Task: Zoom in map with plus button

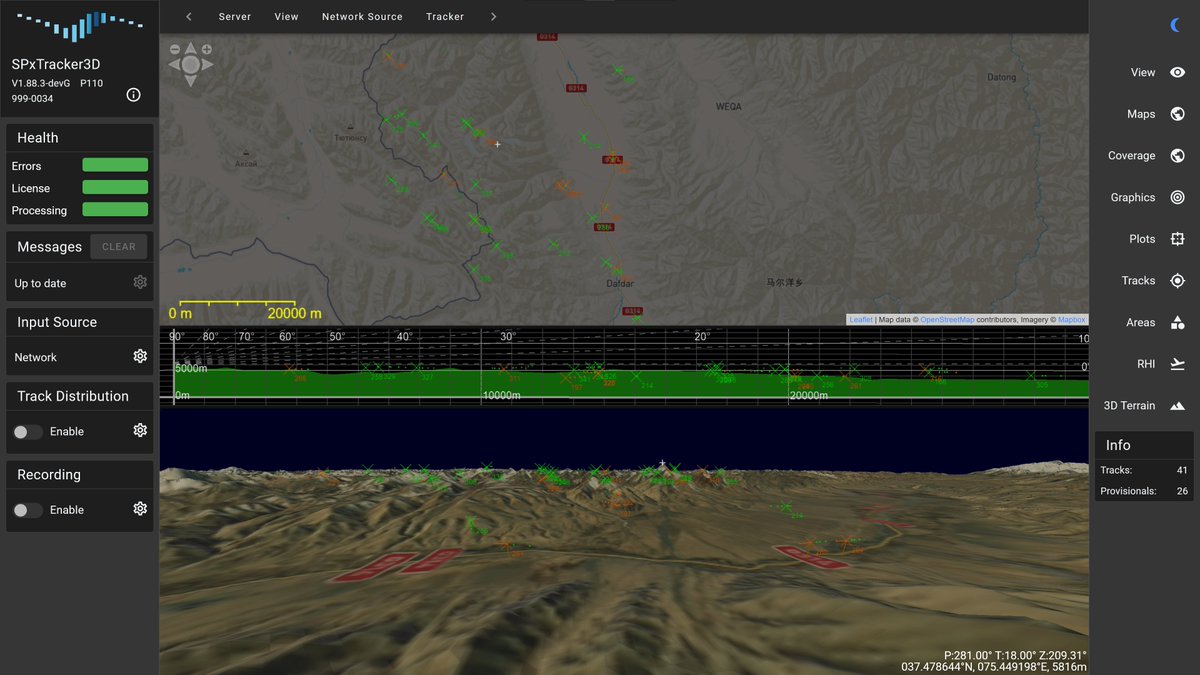Action: (206, 48)
